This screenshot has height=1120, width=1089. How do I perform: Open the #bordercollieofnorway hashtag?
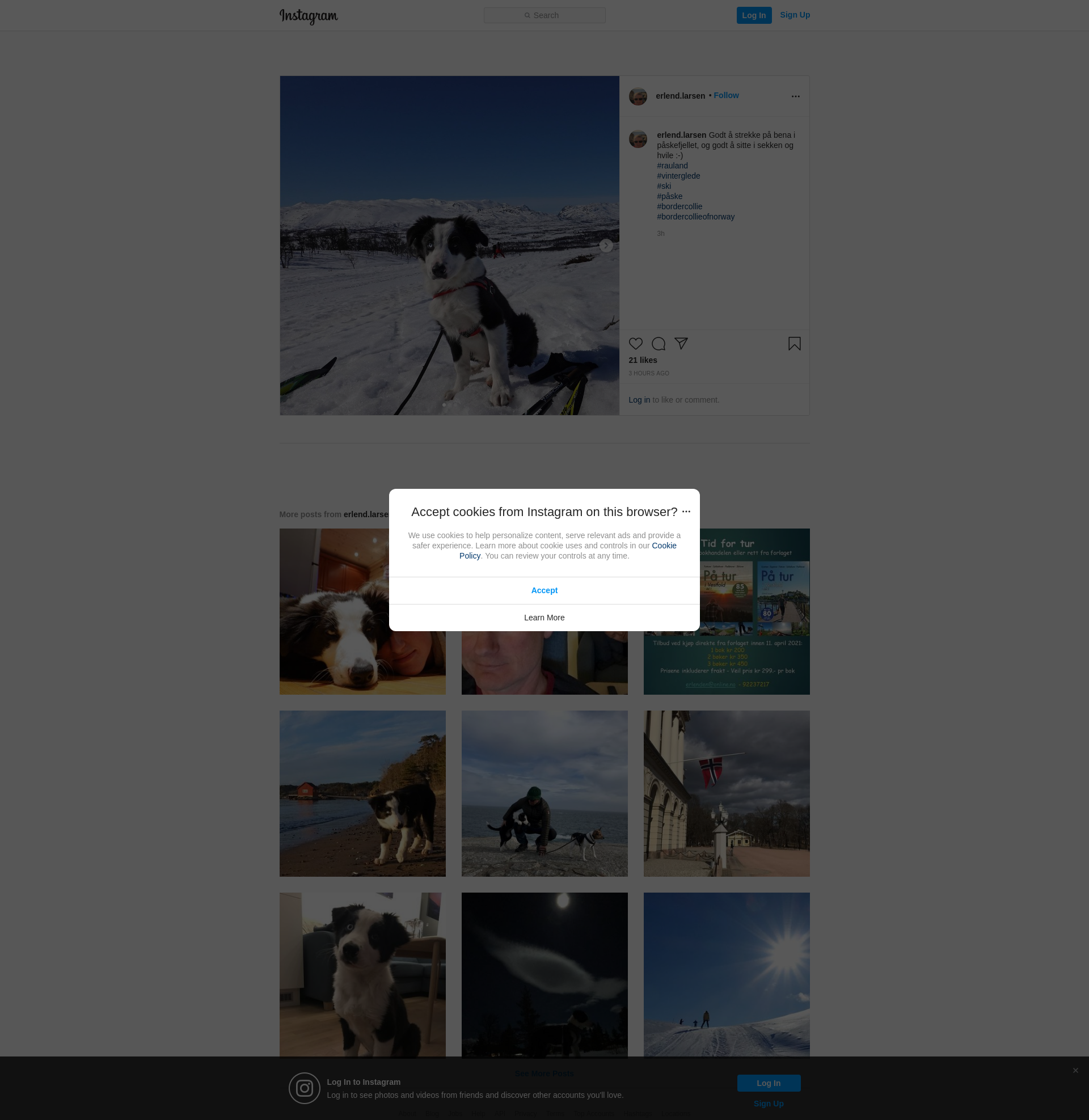tap(695, 217)
